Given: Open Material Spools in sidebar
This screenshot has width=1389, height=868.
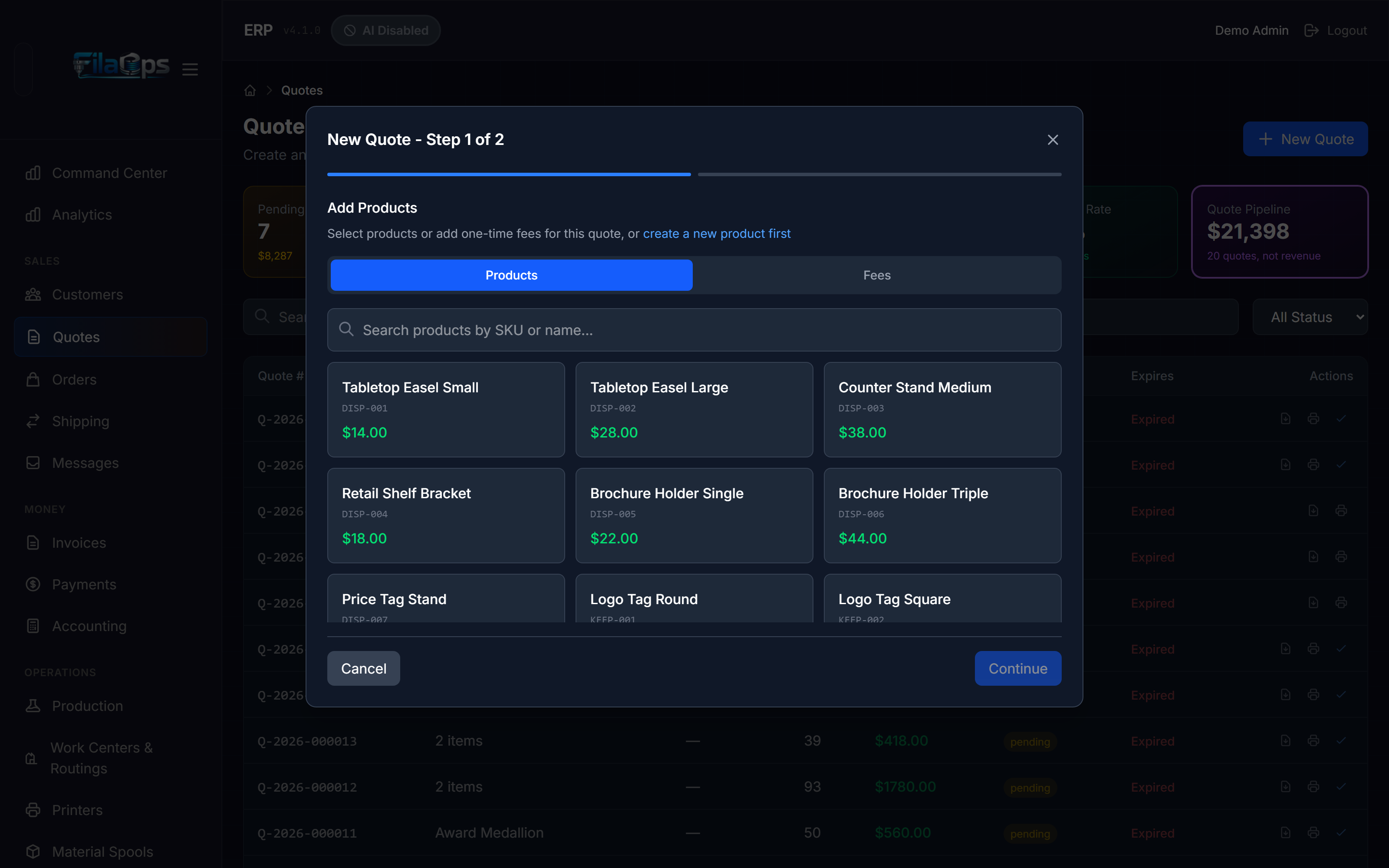Looking at the screenshot, I should [110, 852].
